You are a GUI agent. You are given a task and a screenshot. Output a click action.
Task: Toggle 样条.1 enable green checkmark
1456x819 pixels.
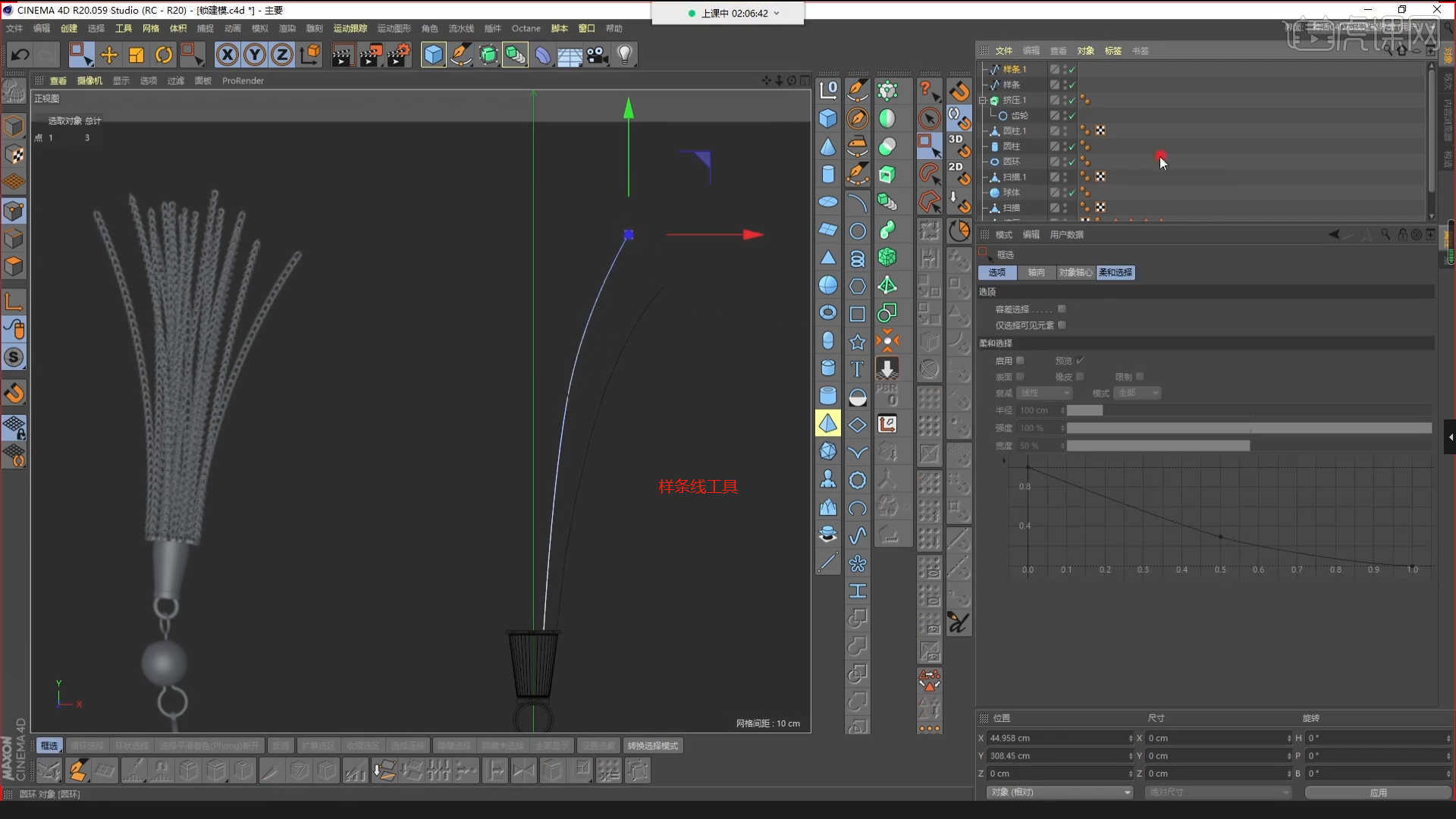click(1072, 69)
